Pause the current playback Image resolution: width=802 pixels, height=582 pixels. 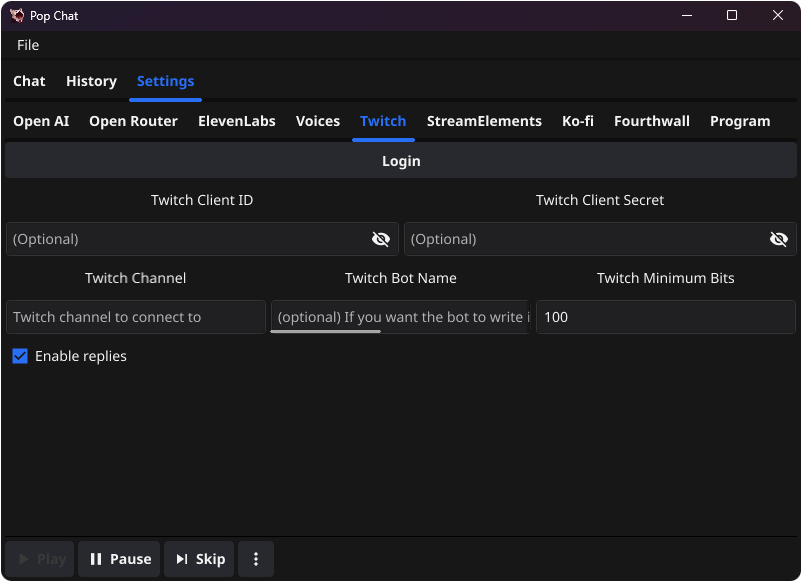pyautogui.click(x=118, y=559)
